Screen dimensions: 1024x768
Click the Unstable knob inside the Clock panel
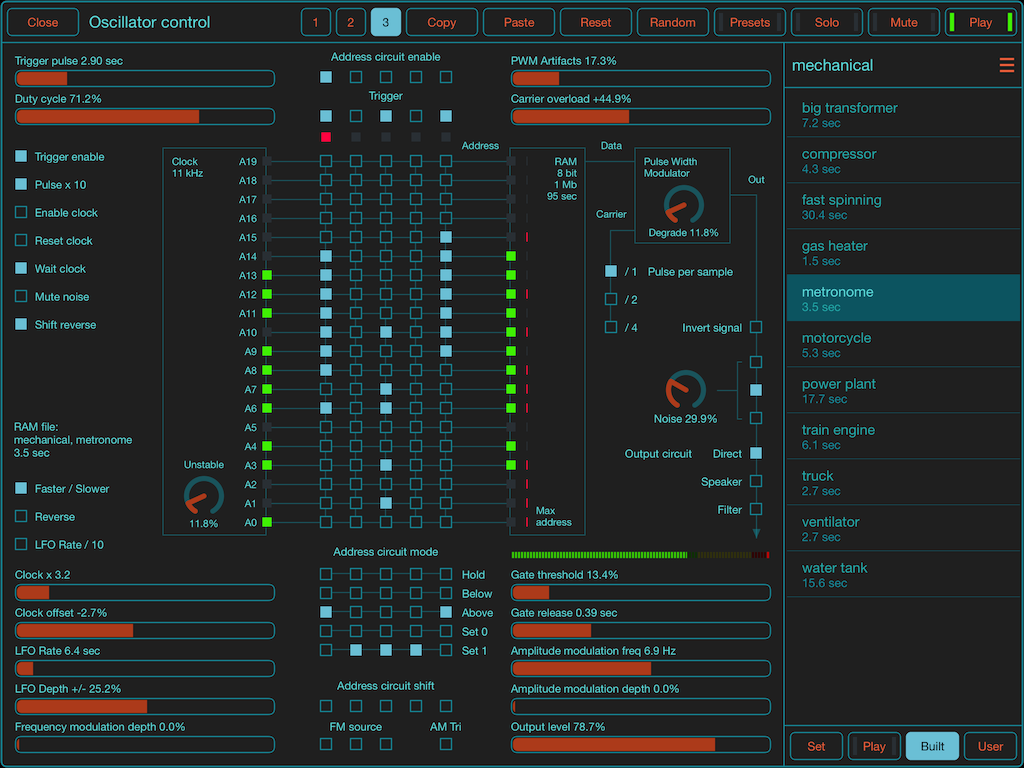pos(204,498)
